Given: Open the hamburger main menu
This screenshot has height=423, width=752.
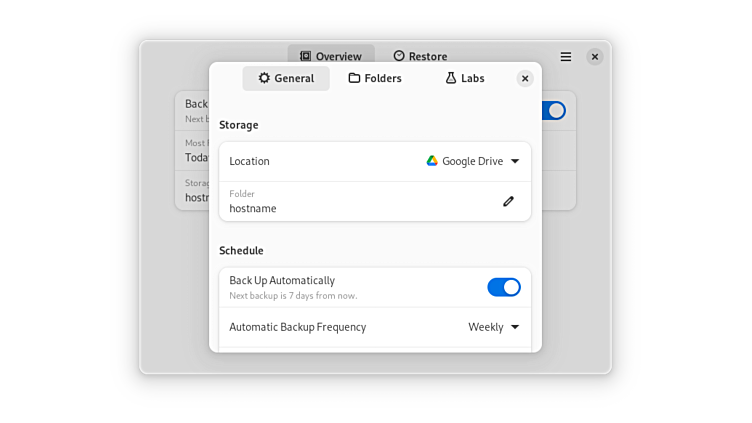Looking at the screenshot, I should 566,57.
